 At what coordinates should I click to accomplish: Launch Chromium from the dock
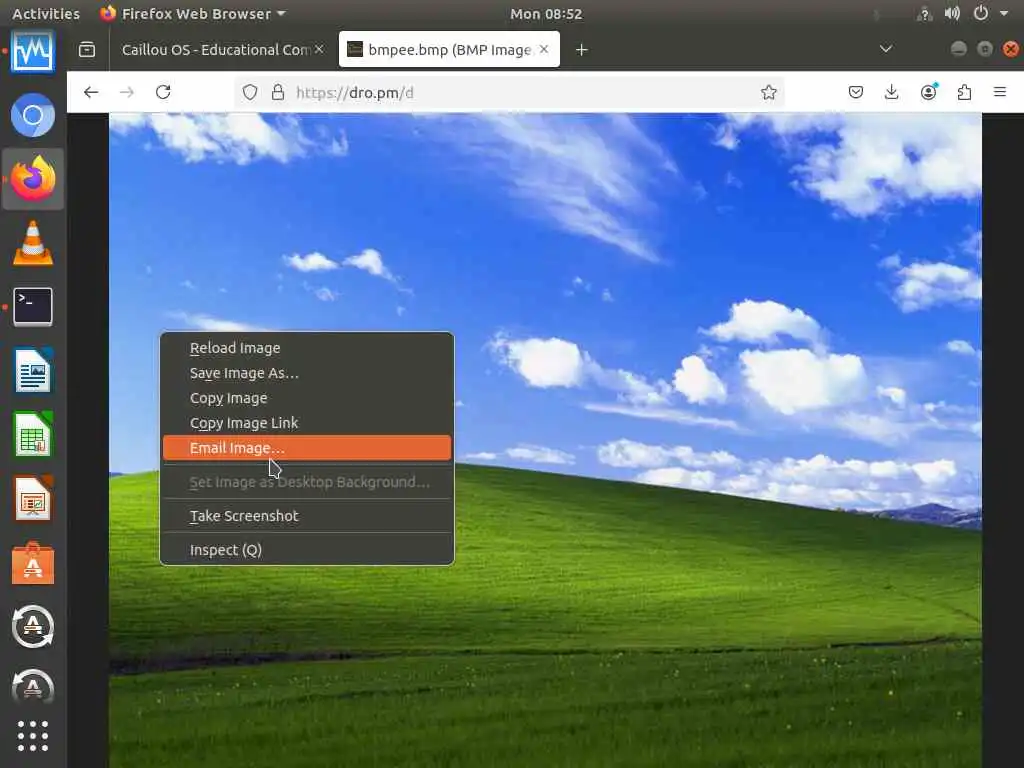tap(33, 116)
